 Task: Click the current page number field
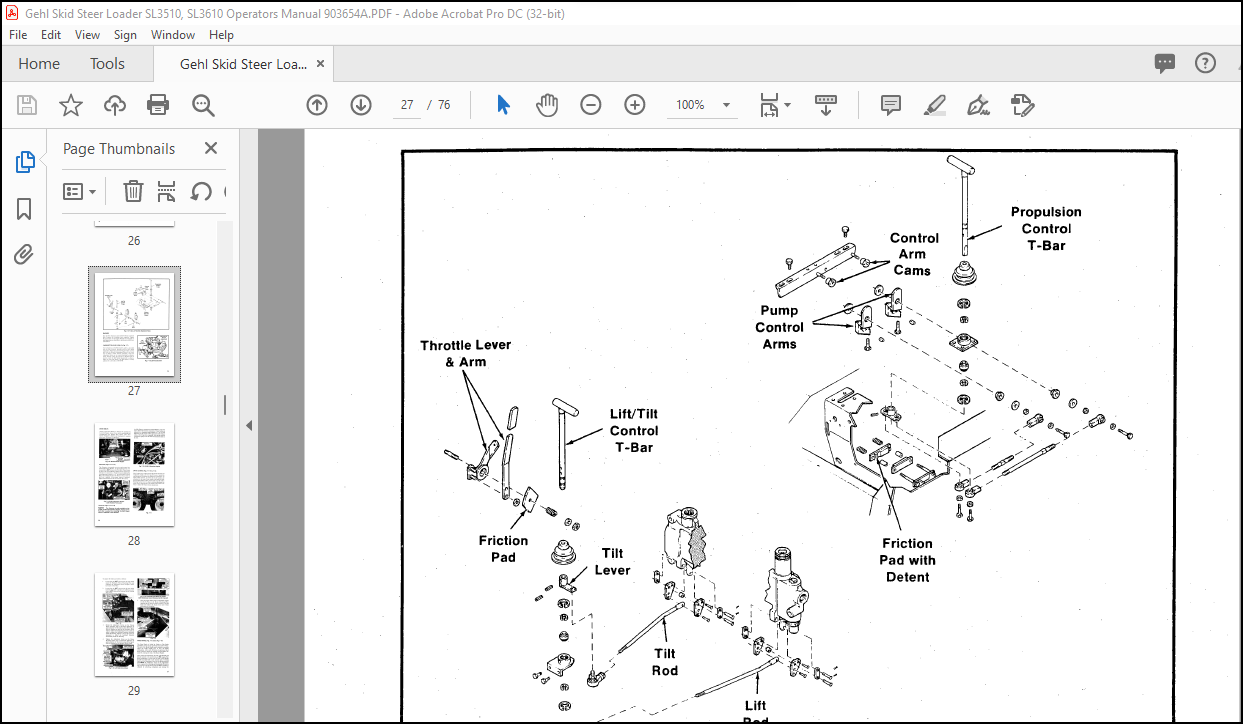[407, 105]
